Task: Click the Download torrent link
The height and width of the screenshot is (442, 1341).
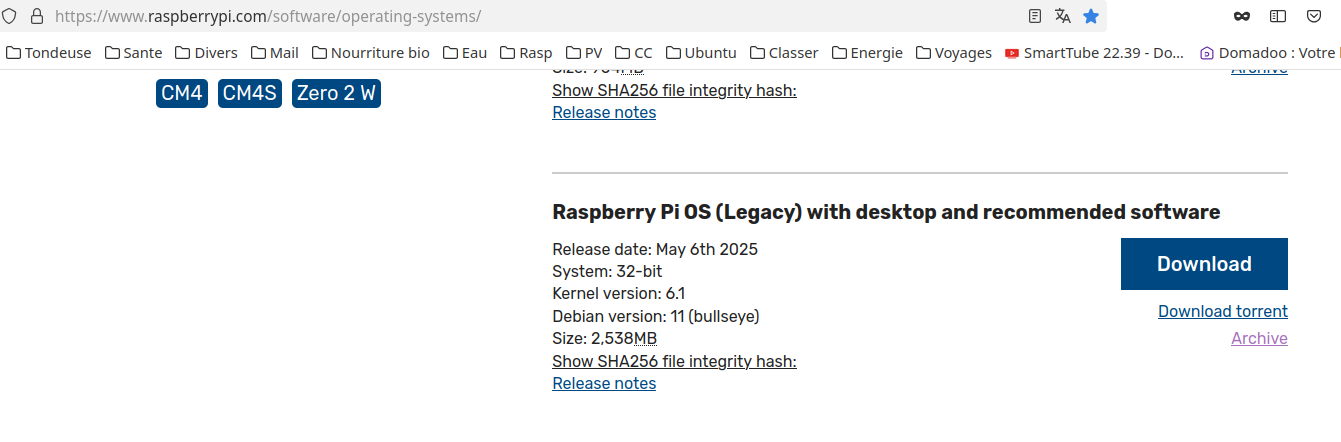Action: (1223, 312)
